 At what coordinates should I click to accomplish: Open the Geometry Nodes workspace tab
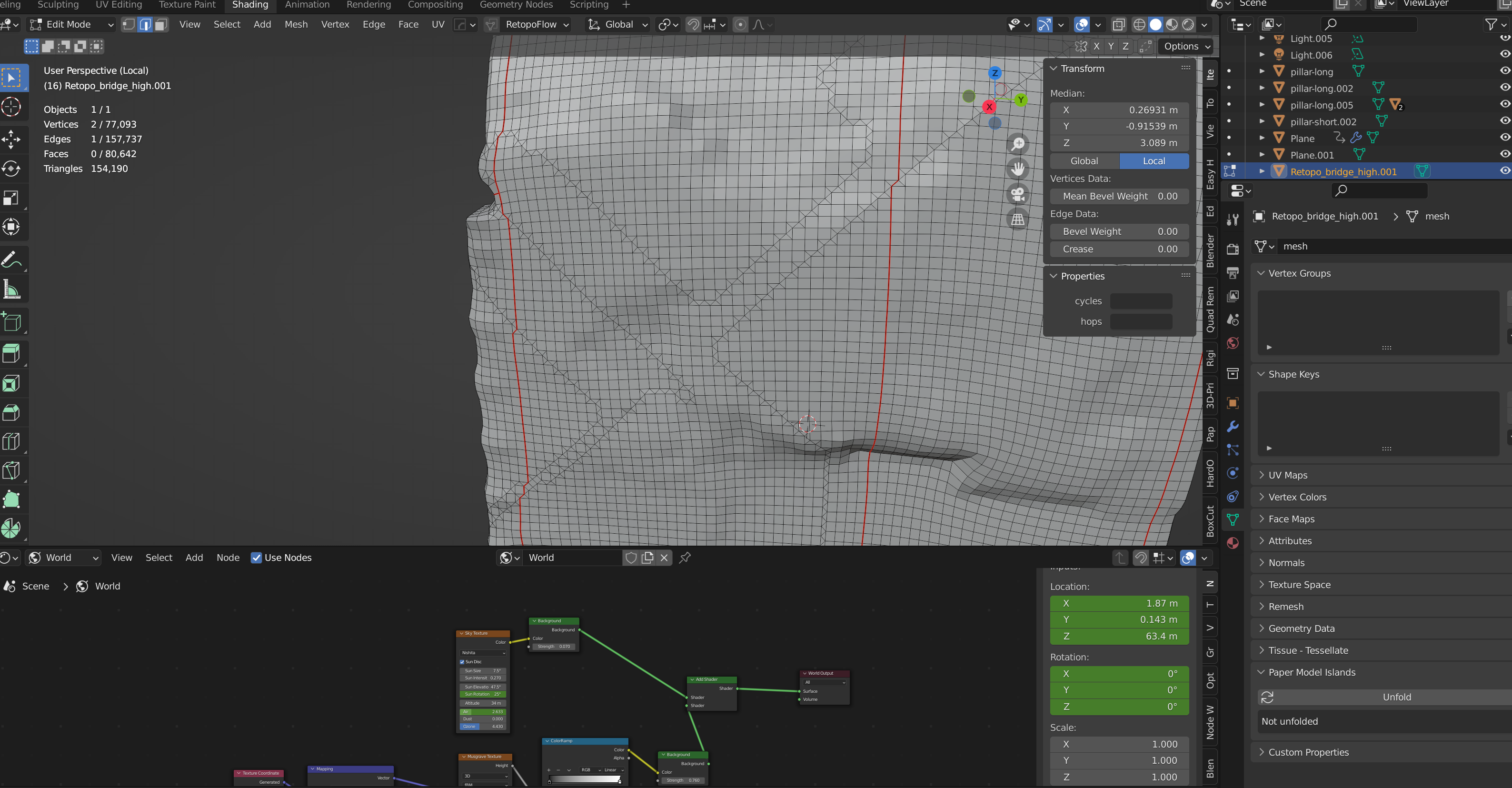point(516,5)
